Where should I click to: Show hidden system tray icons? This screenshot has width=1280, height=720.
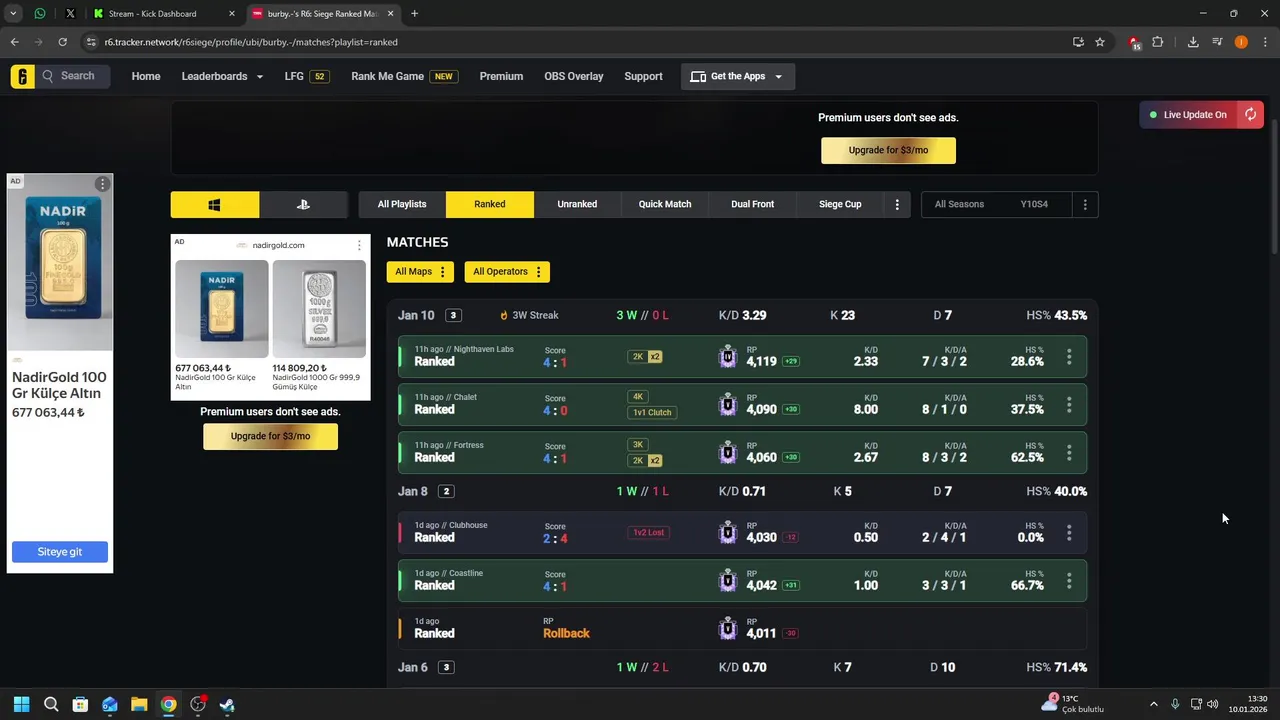click(x=1153, y=704)
